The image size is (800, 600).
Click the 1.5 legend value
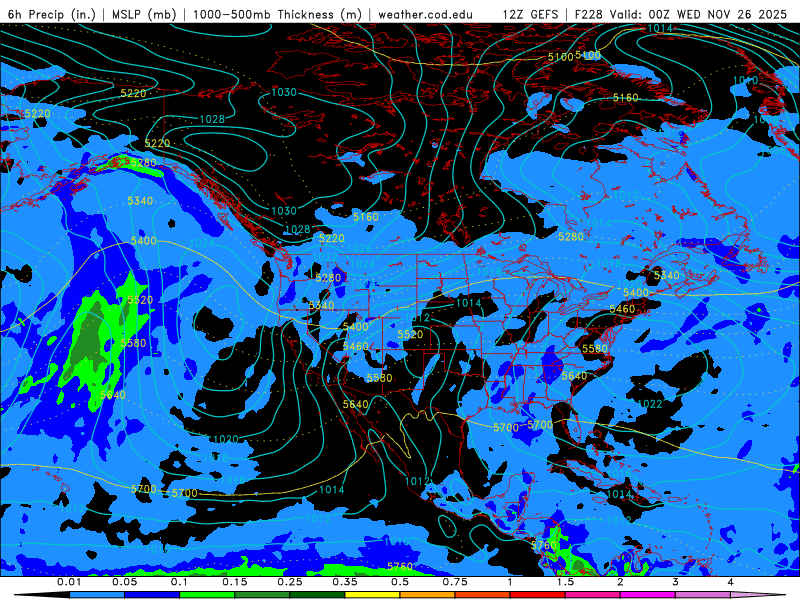(x=565, y=582)
